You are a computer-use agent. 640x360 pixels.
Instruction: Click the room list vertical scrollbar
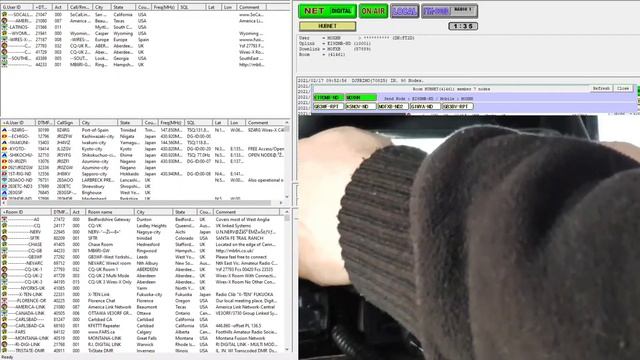(x=287, y=282)
